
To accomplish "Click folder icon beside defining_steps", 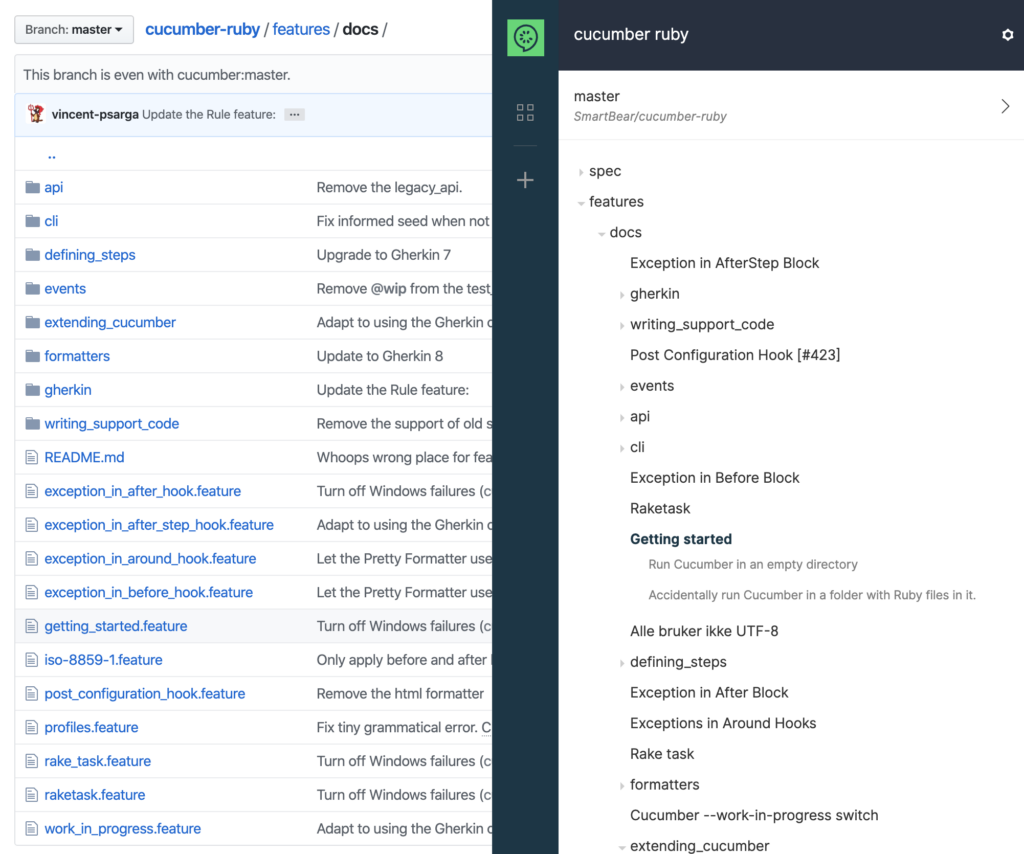I will (x=33, y=255).
